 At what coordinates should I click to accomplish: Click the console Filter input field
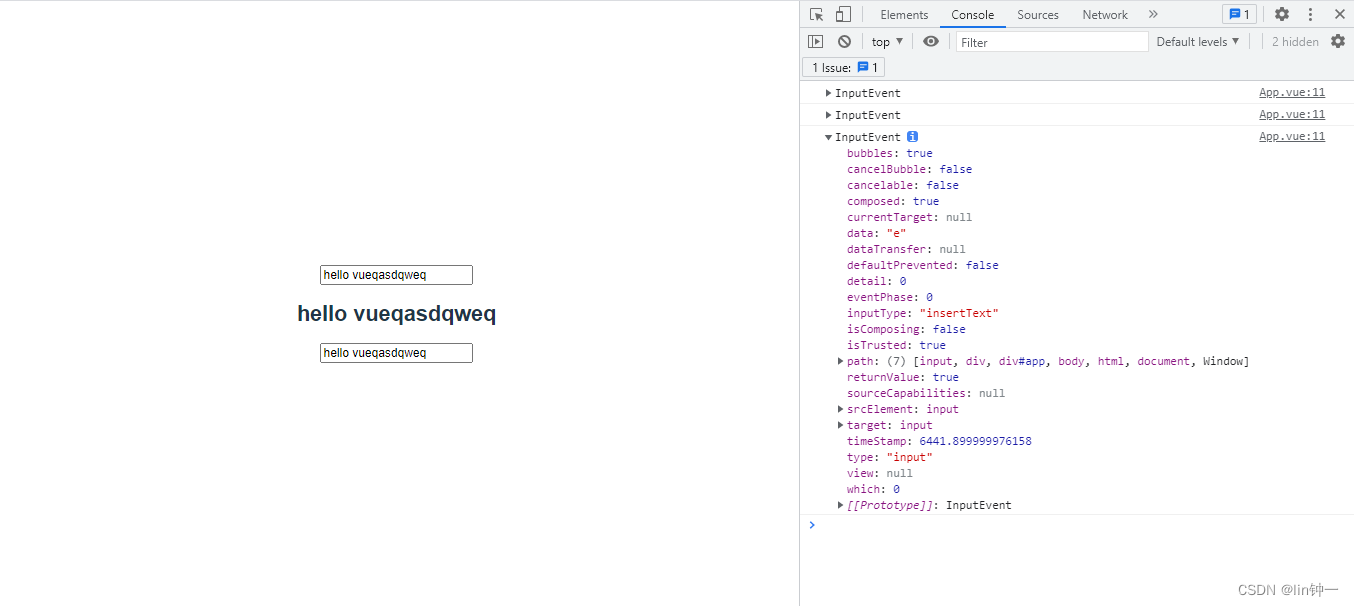coord(1052,42)
